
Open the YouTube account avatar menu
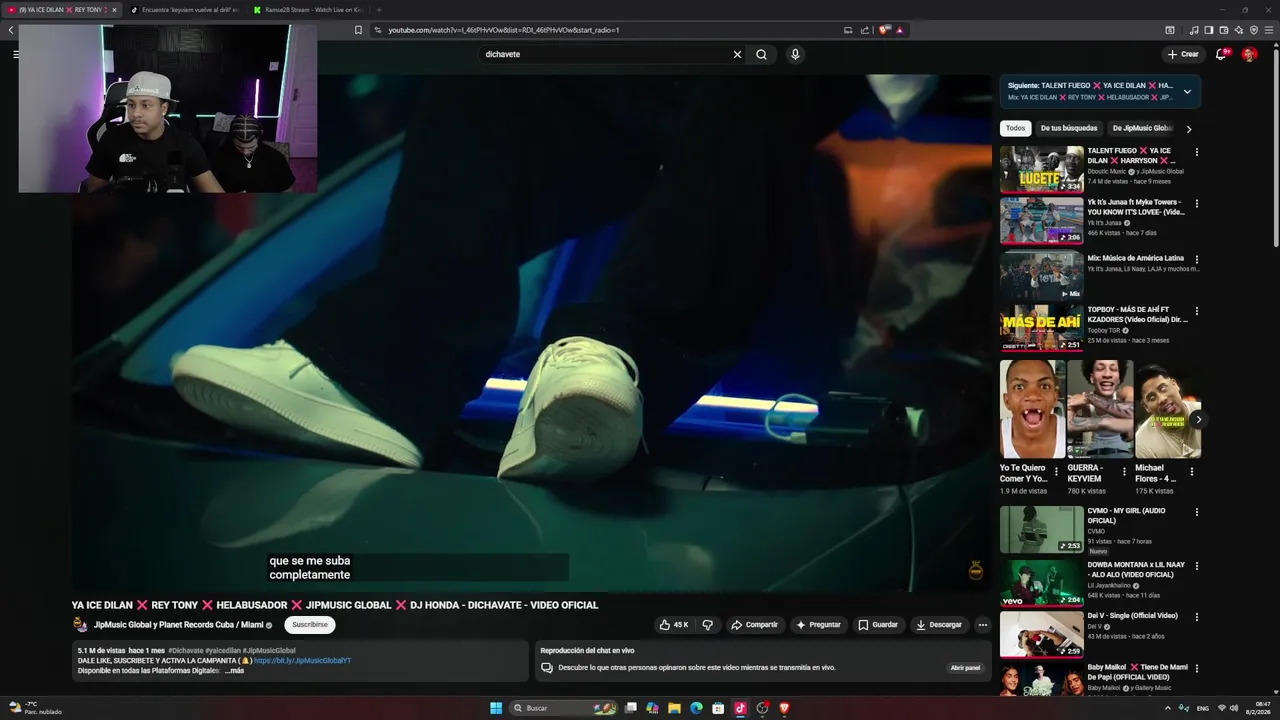click(x=1249, y=54)
